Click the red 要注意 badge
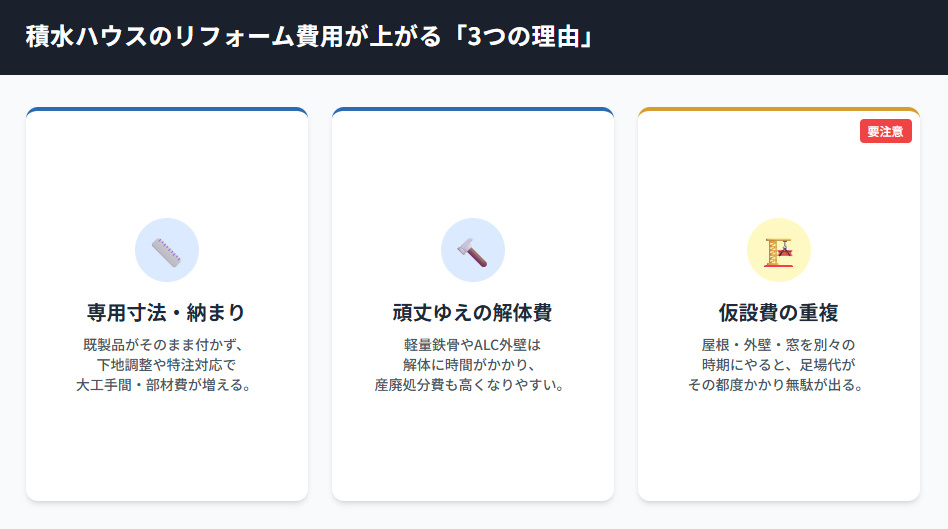948x529 pixels. coord(885,132)
